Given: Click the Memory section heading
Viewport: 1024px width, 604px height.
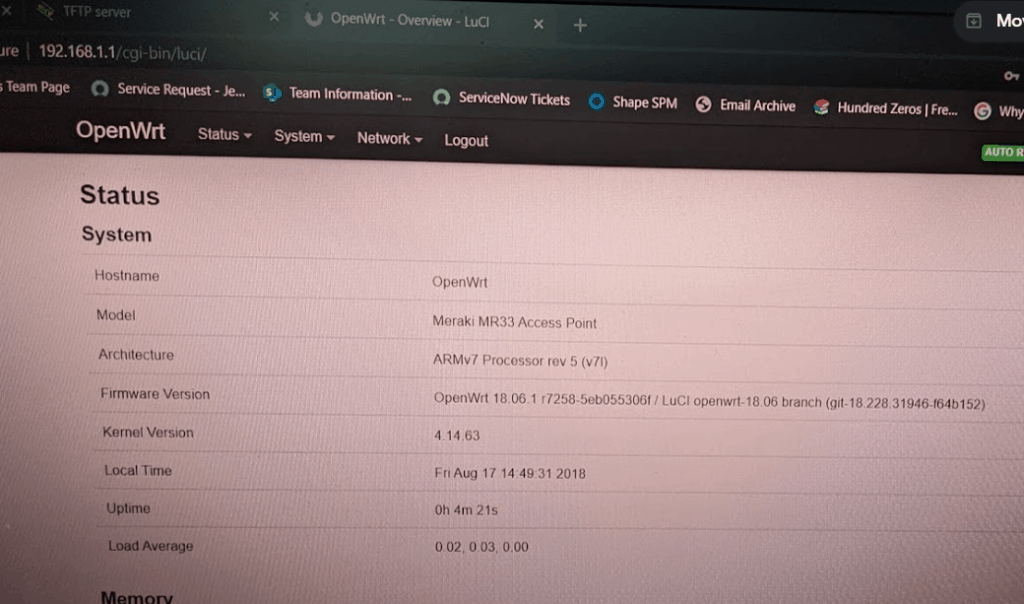Looking at the screenshot, I should [136, 596].
